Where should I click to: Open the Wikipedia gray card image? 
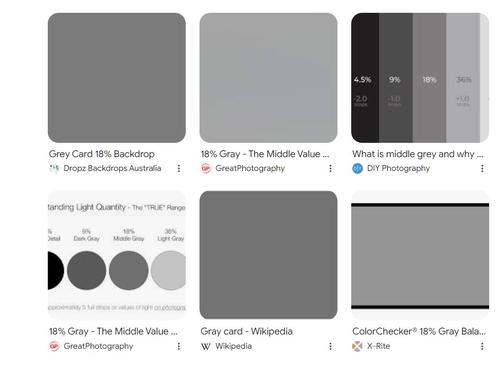coord(268,255)
